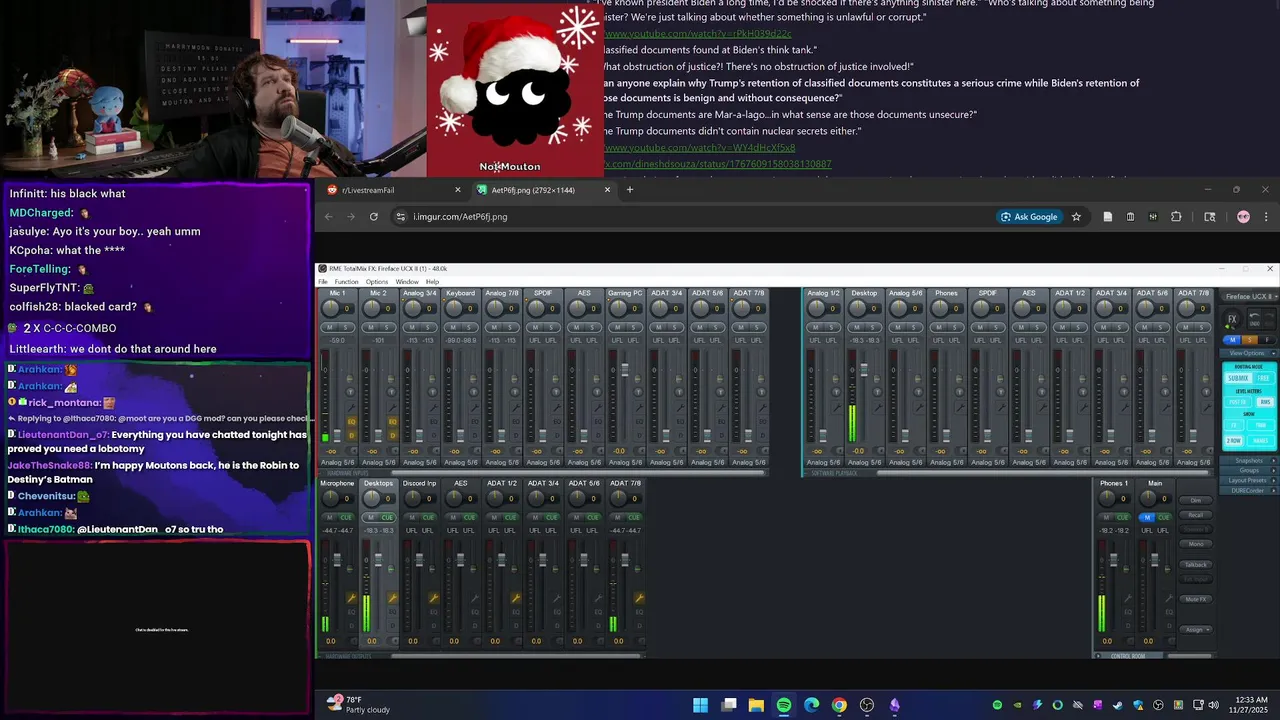Open Gaming PC input channel settings wrench
The image size is (1280, 720).
[639, 408]
